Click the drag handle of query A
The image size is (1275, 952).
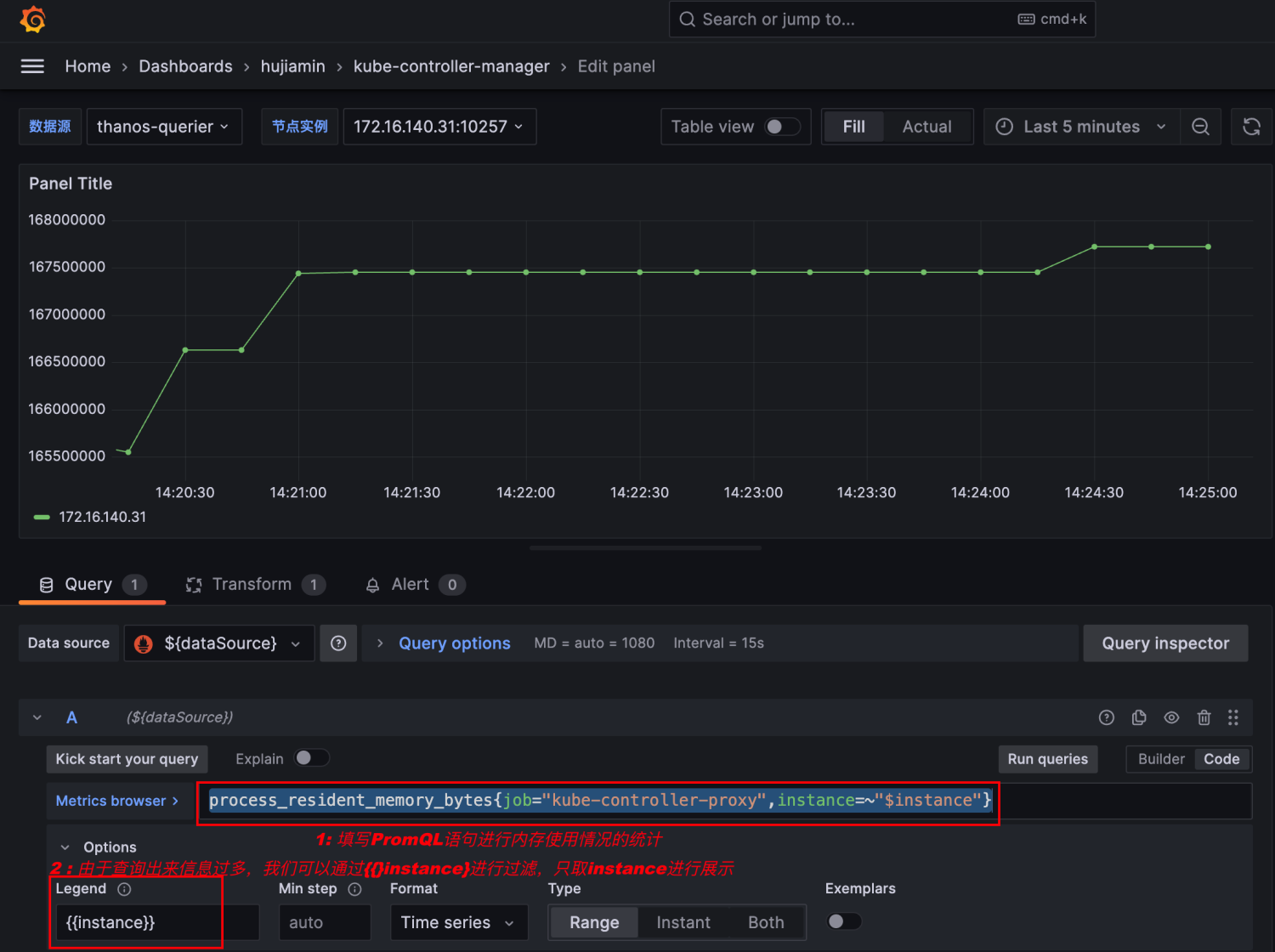coord(1233,717)
